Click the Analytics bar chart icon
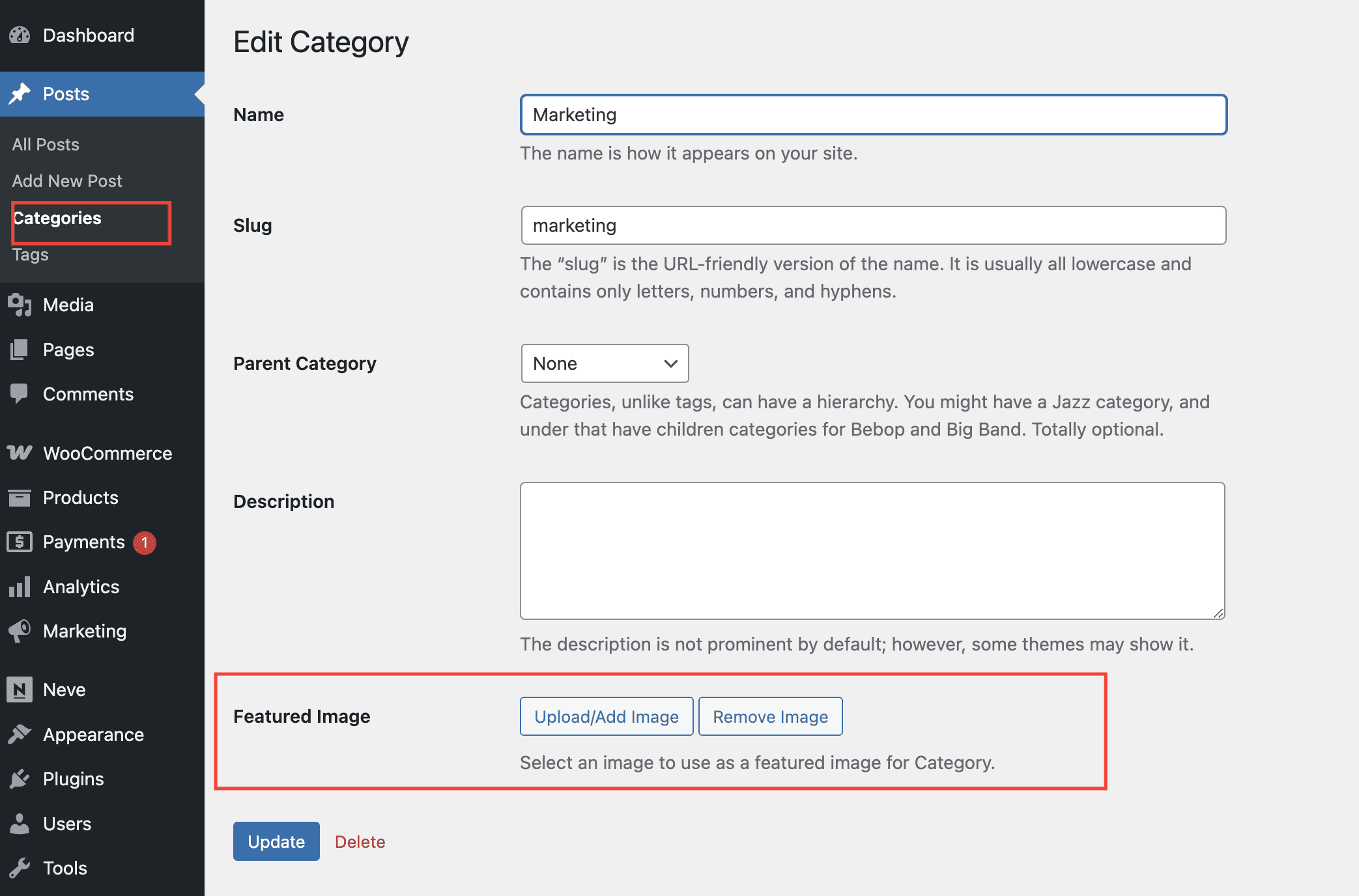The width and height of the screenshot is (1359, 896). pos(20,587)
